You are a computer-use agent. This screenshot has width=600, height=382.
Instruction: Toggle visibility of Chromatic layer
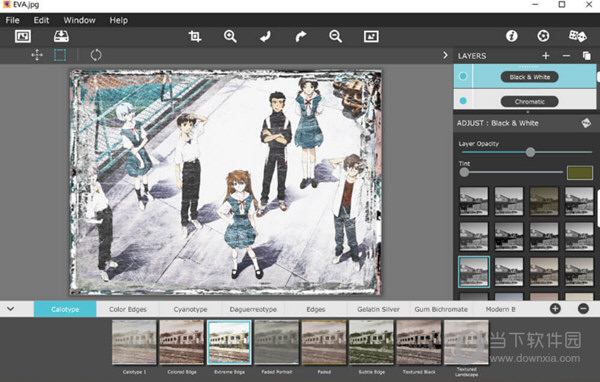coord(463,101)
